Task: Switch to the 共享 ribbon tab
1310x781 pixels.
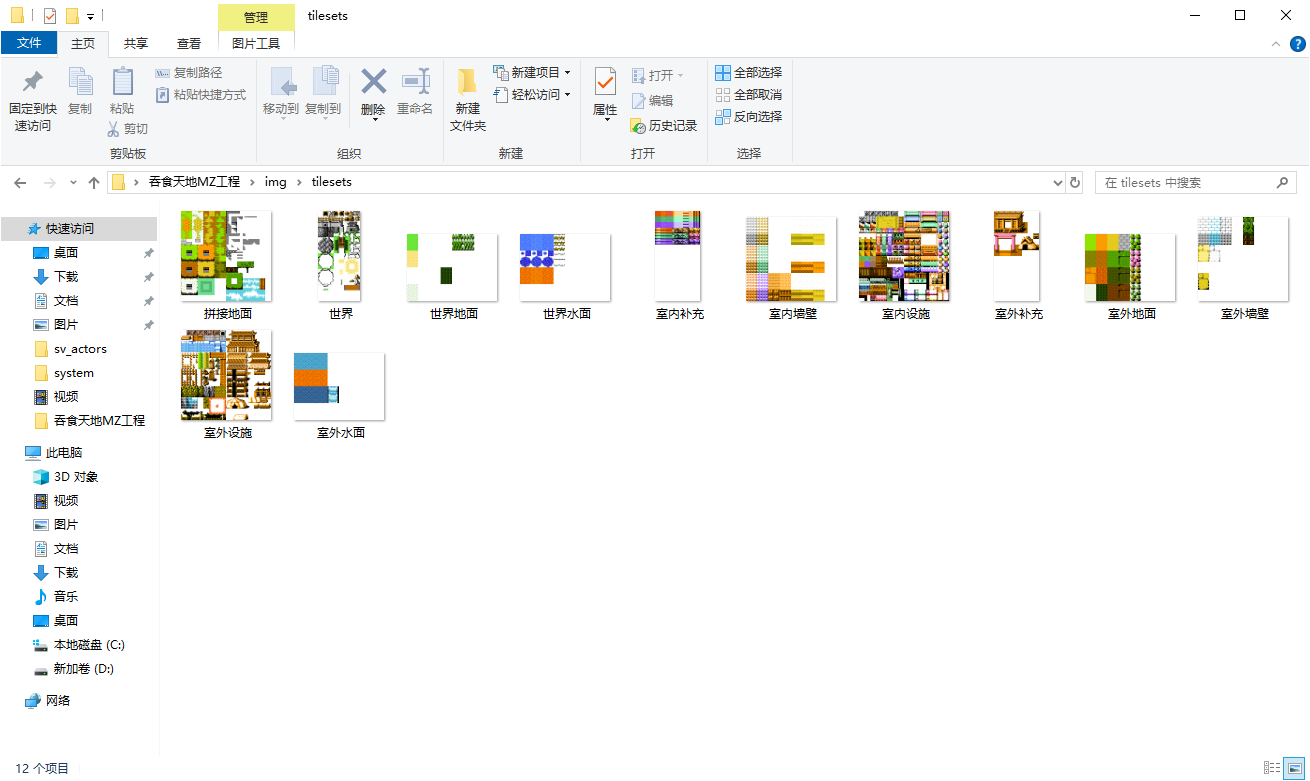Action: (136, 43)
